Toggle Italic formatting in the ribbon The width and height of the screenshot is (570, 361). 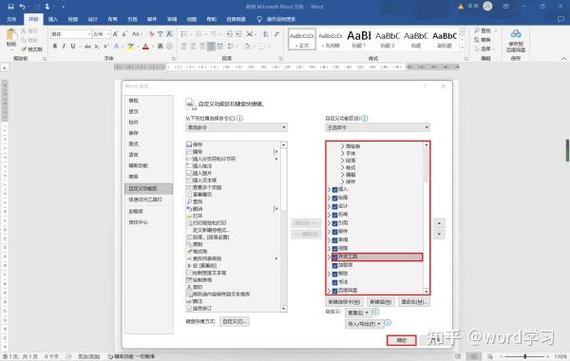point(64,46)
